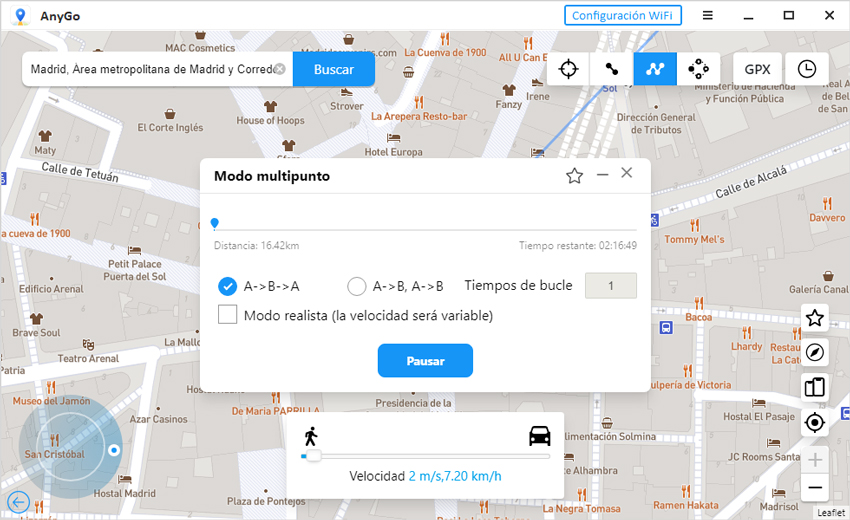This screenshot has width=850, height=520.
Task: Click the compass icon on right sidebar
Action: click(x=815, y=353)
